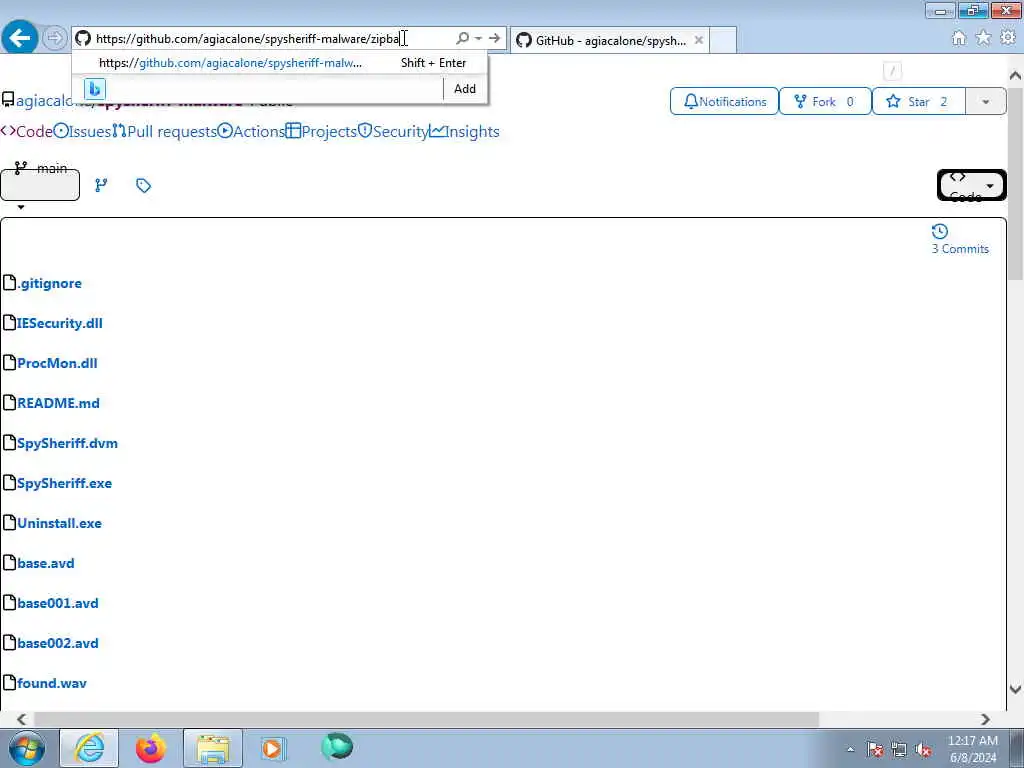Screen dimensions: 1024x768
Task: Click the address bar search magnifier icon
Action: click(x=462, y=39)
